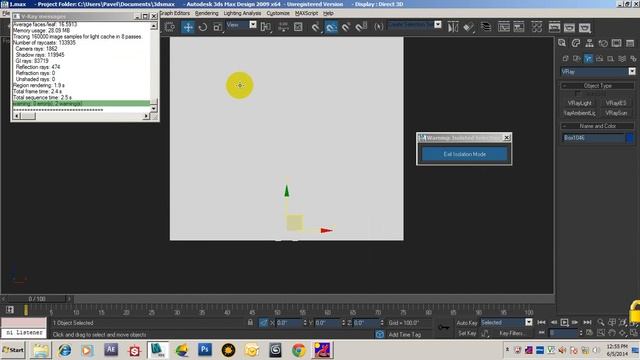Open the Schematic View icon
640x360 pixels.
click(519, 27)
